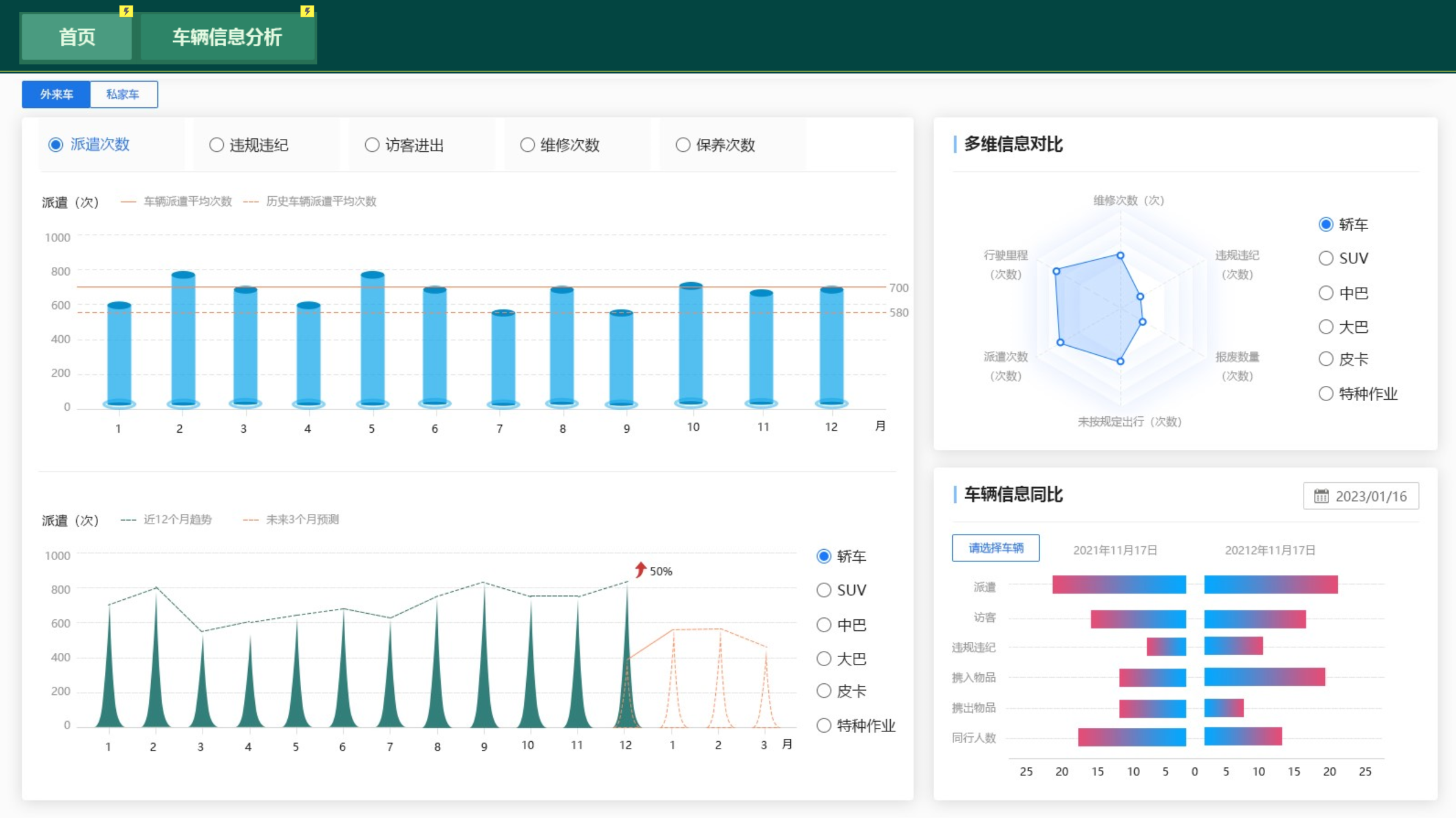Select 大巴 in the radar chart options
This screenshot has height=818, width=1456.
tap(1343, 327)
